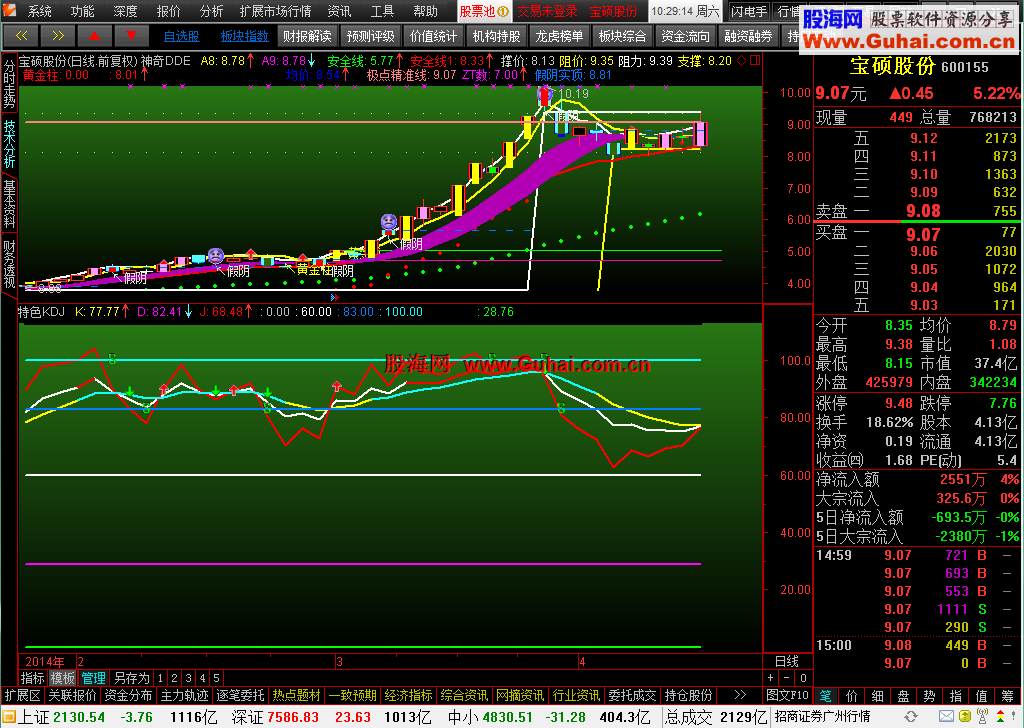This screenshot has height=728, width=1024.
Task: Click the 资金流向 toolbar button
Action: click(685, 36)
